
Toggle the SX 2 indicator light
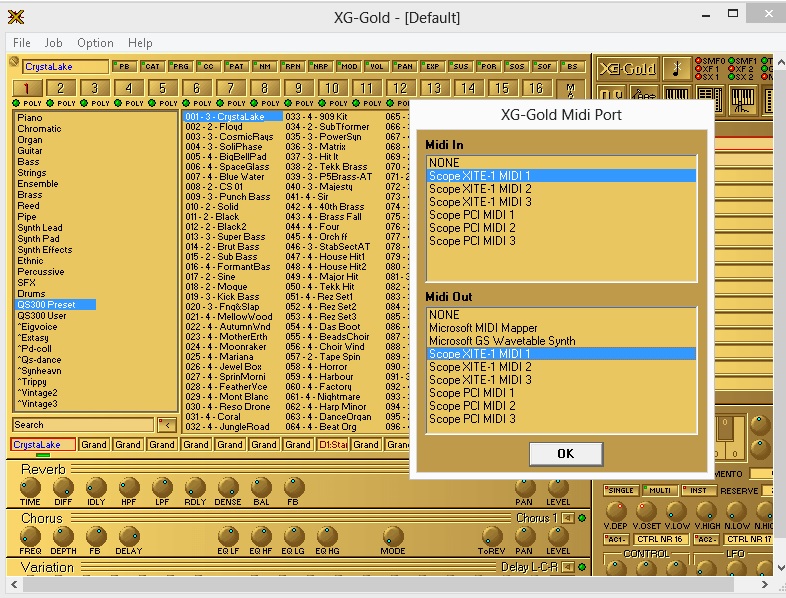[731, 77]
